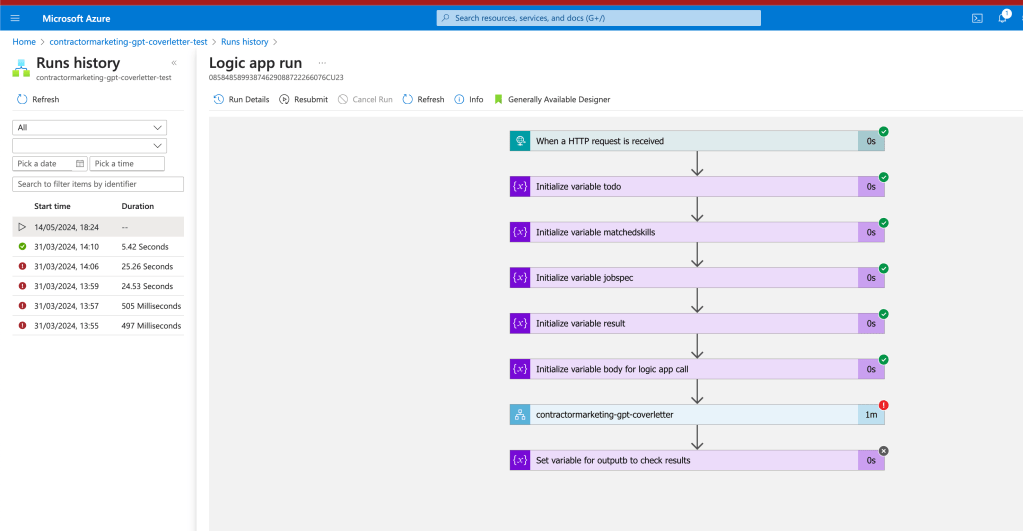
Task: Expand the empty second filter dropdown
Action: tap(89, 145)
